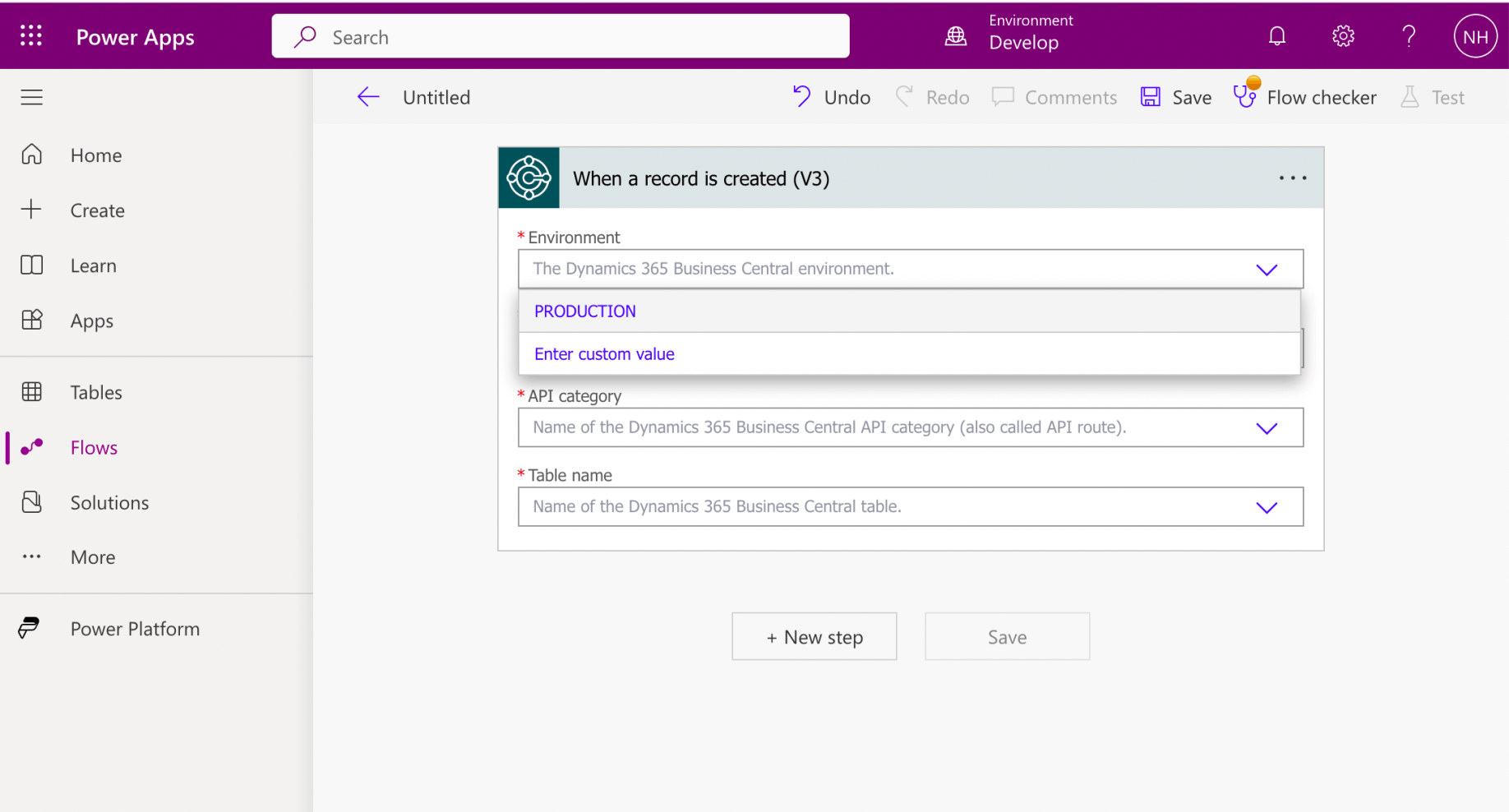Open the NH account avatar

1474,36
